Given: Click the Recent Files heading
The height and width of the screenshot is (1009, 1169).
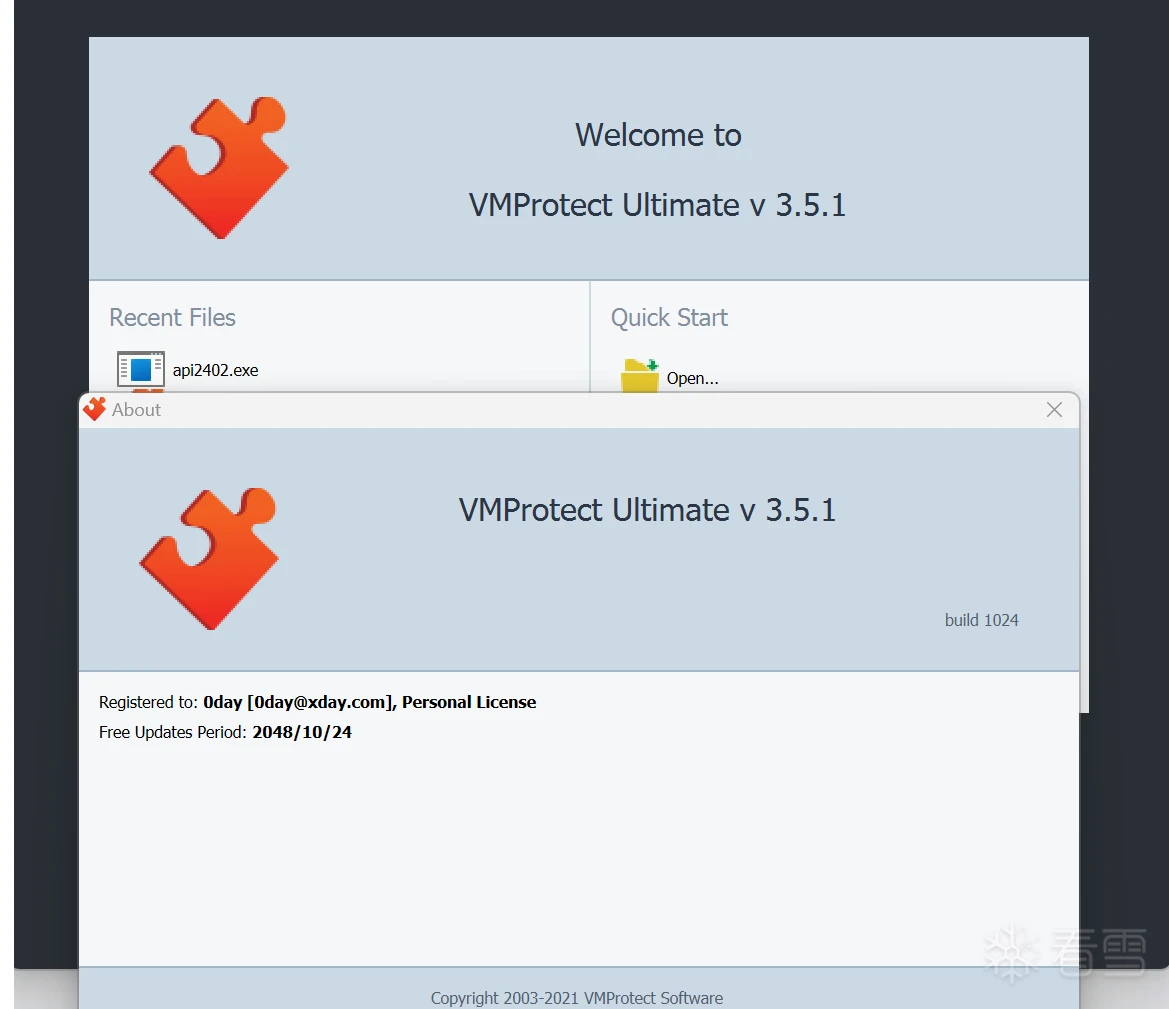Looking at the screenshot, I should coord(172,317).
